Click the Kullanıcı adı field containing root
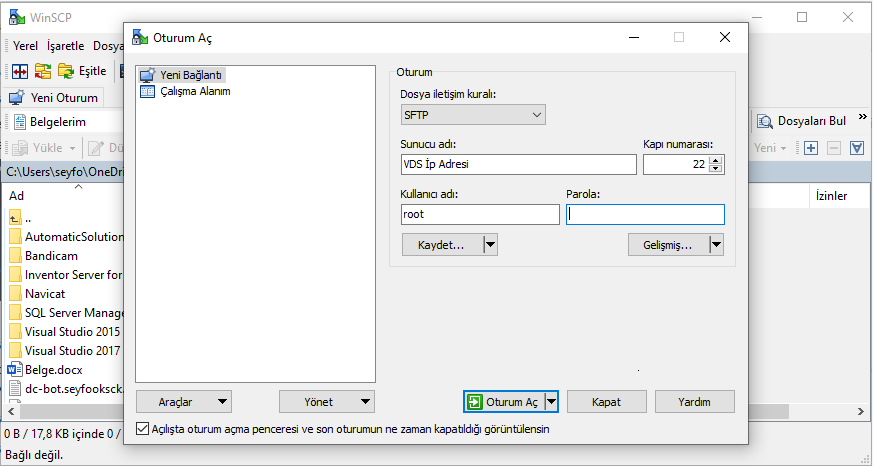Screen dimensions: 873x466 coord(480,214)
